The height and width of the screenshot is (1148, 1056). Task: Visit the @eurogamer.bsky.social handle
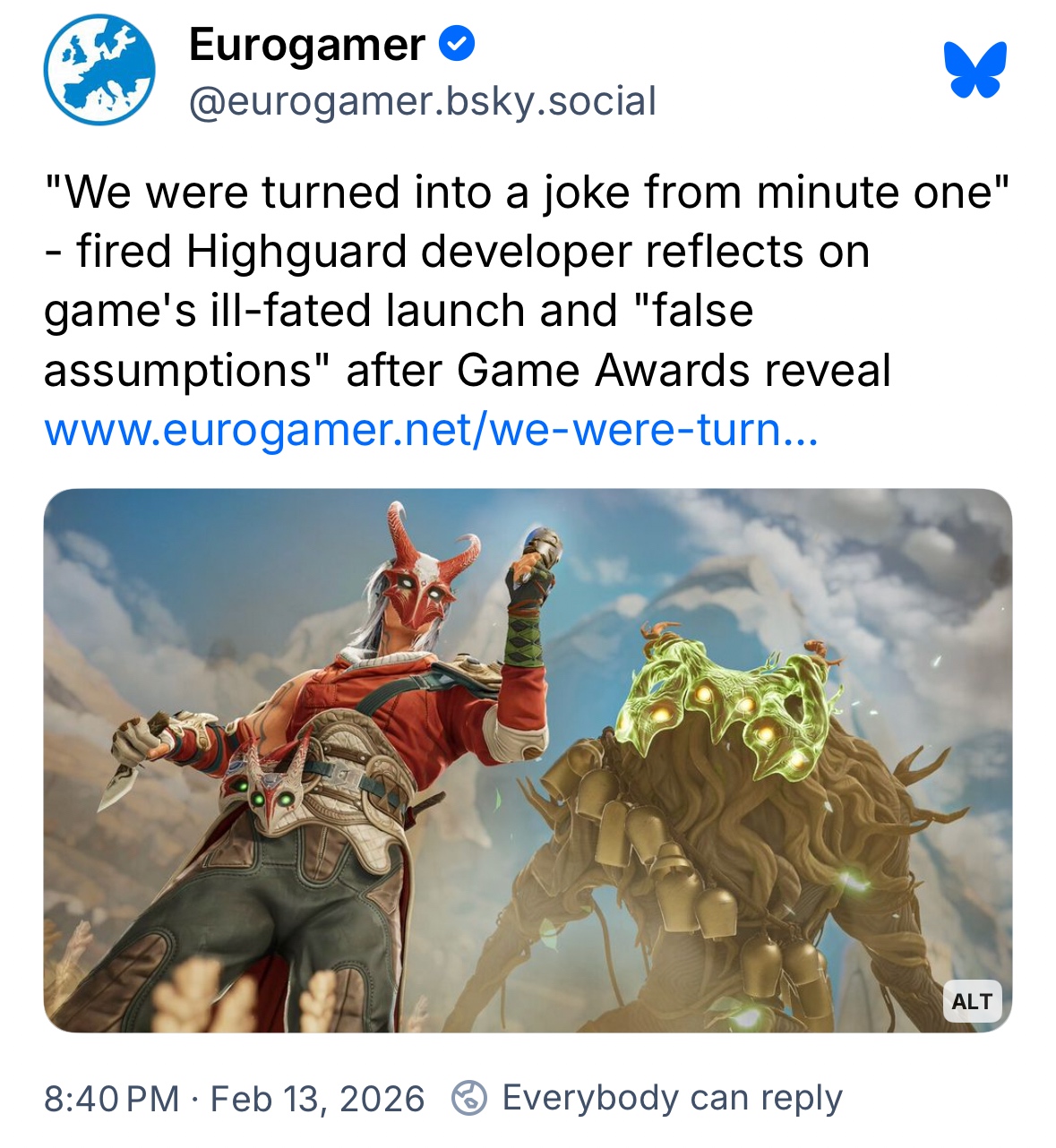pos(423,101)
